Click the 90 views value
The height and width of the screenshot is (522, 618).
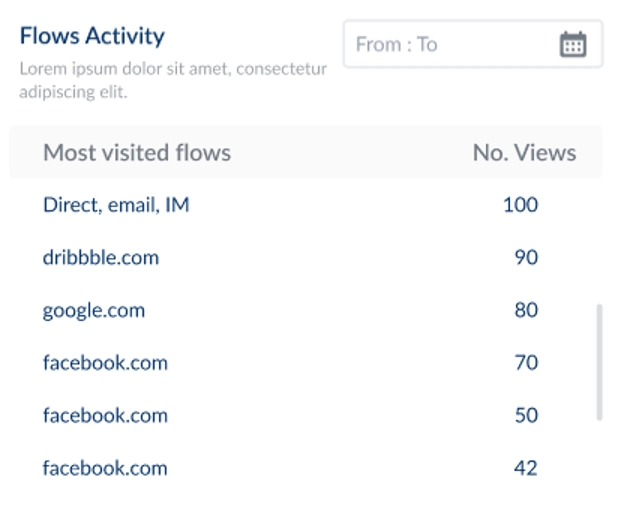526,257
